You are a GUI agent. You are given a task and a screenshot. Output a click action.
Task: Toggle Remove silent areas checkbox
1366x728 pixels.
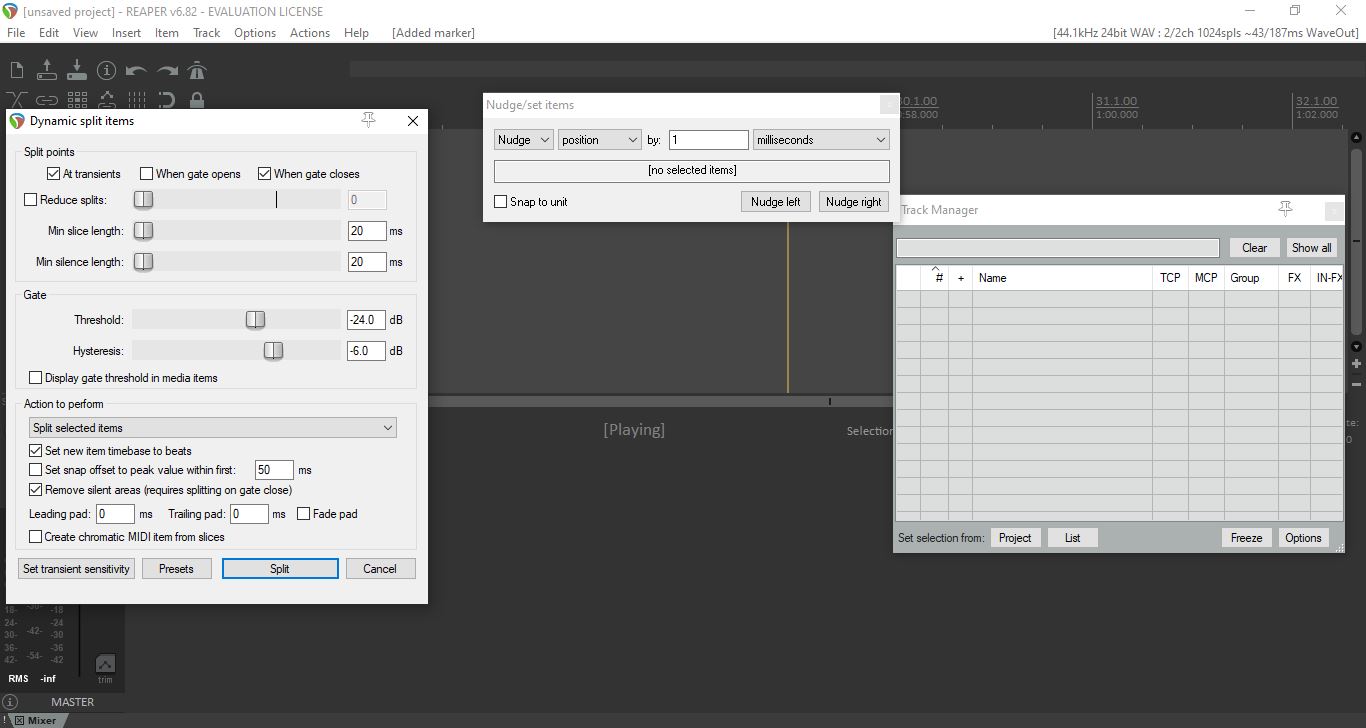[36, 490]
